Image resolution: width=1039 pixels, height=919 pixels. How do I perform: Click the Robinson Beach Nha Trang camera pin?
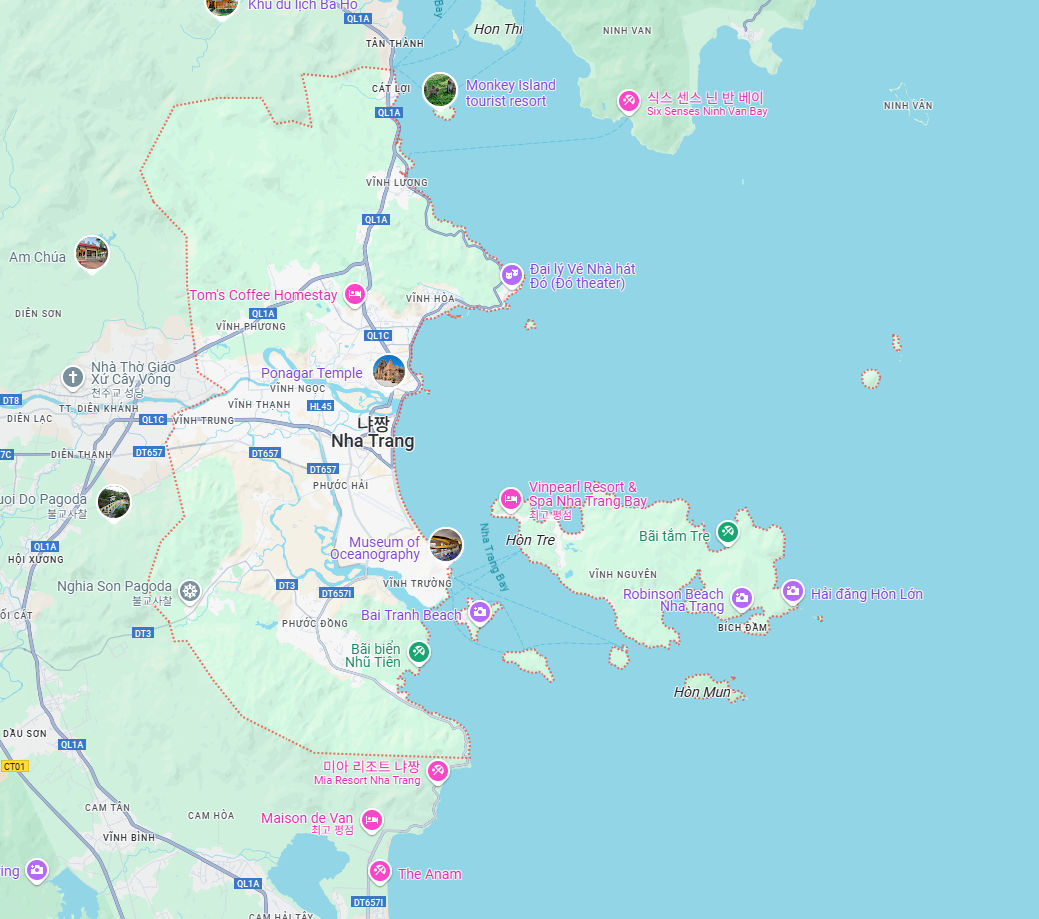pyautogui.click(x=741, y=599)
